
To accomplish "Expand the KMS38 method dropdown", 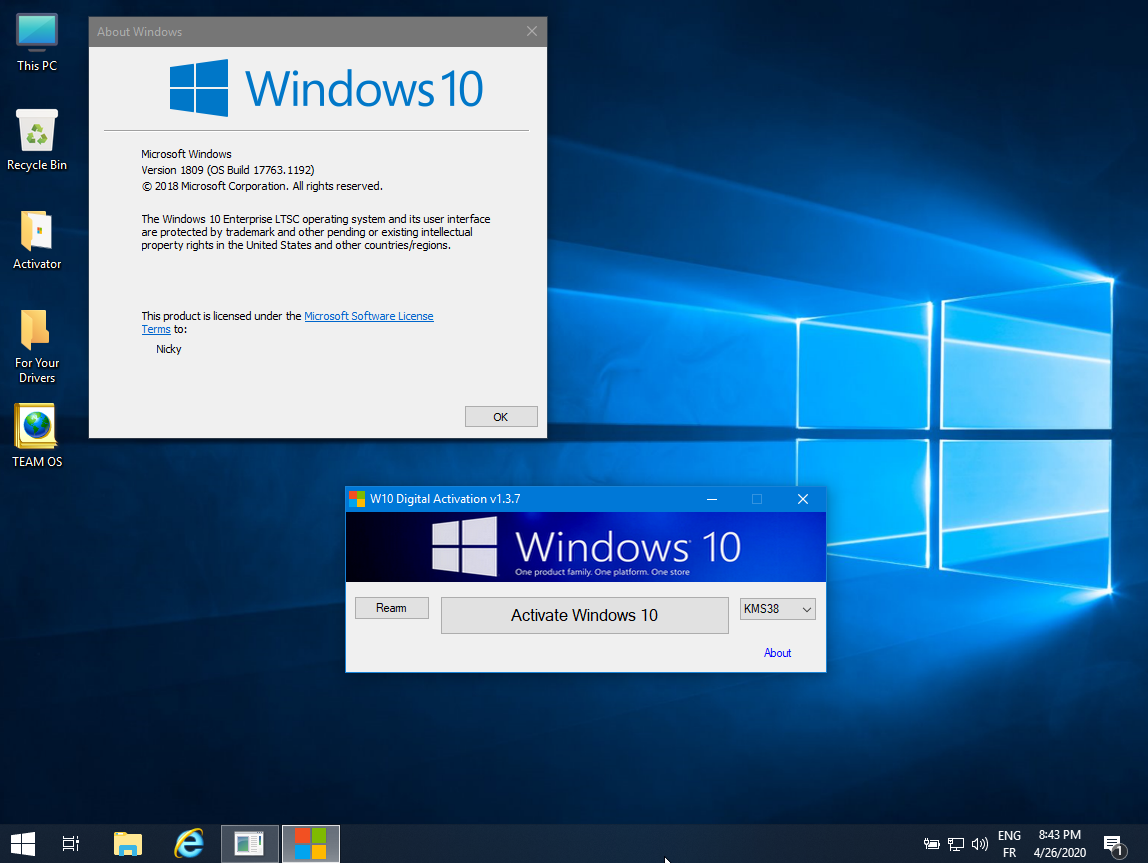I will [x=778, y=609].
